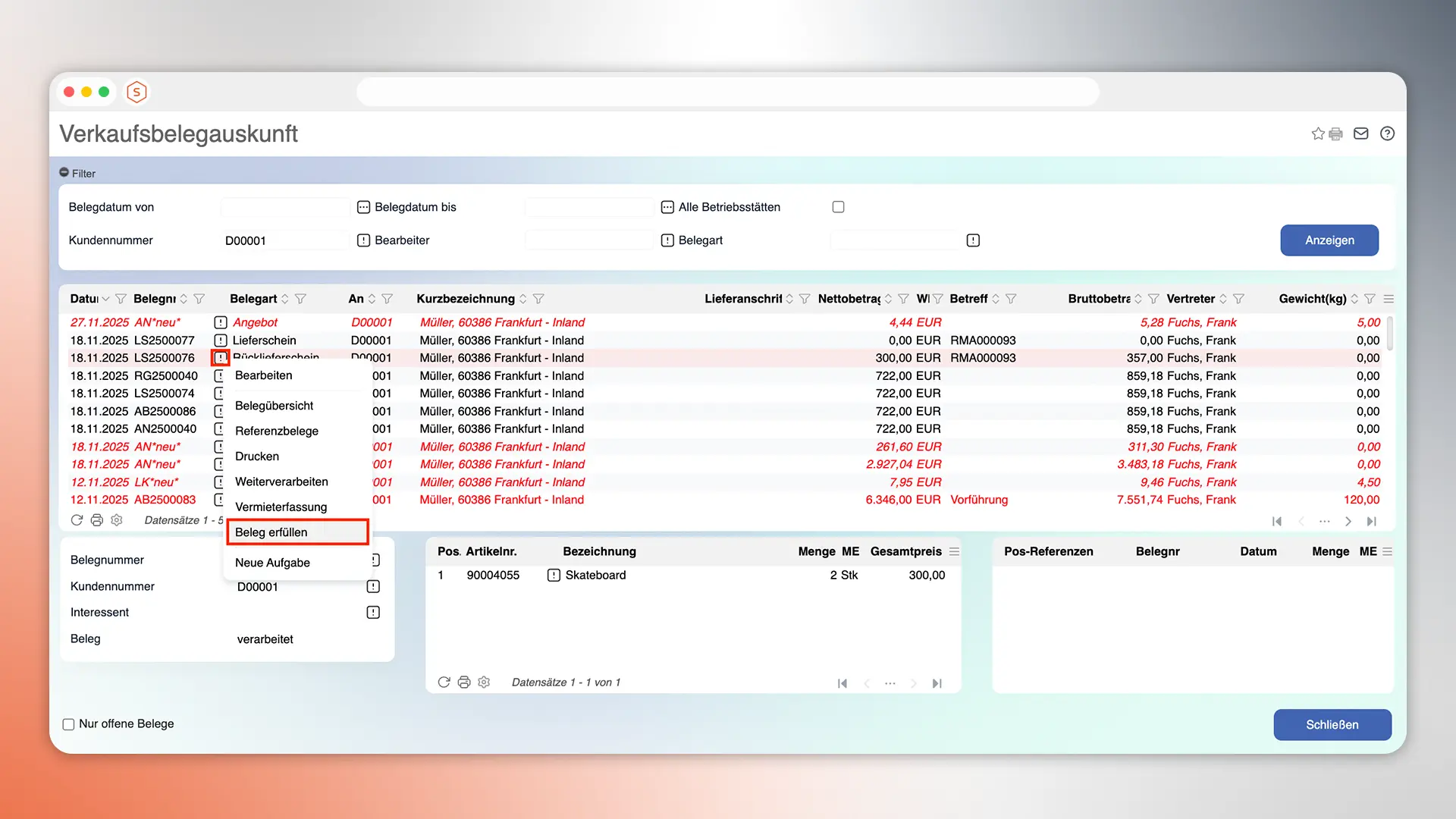Click the email envelope icon
Image resolution: width=1456 pixels, height=819 pixels.
1361,133
